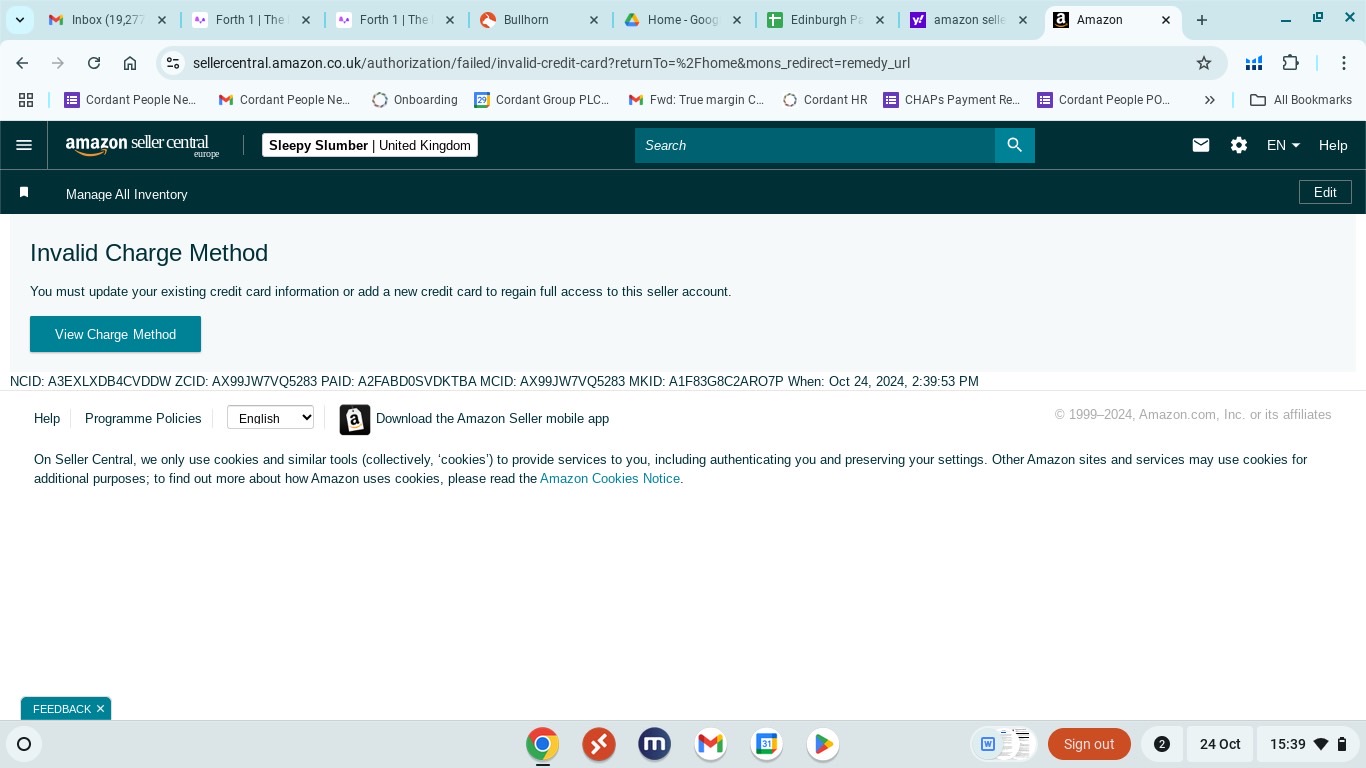Open the Cordant People PO... bookmark
The height and width of the screenshot is (768, 1366).
point(1104,100)
